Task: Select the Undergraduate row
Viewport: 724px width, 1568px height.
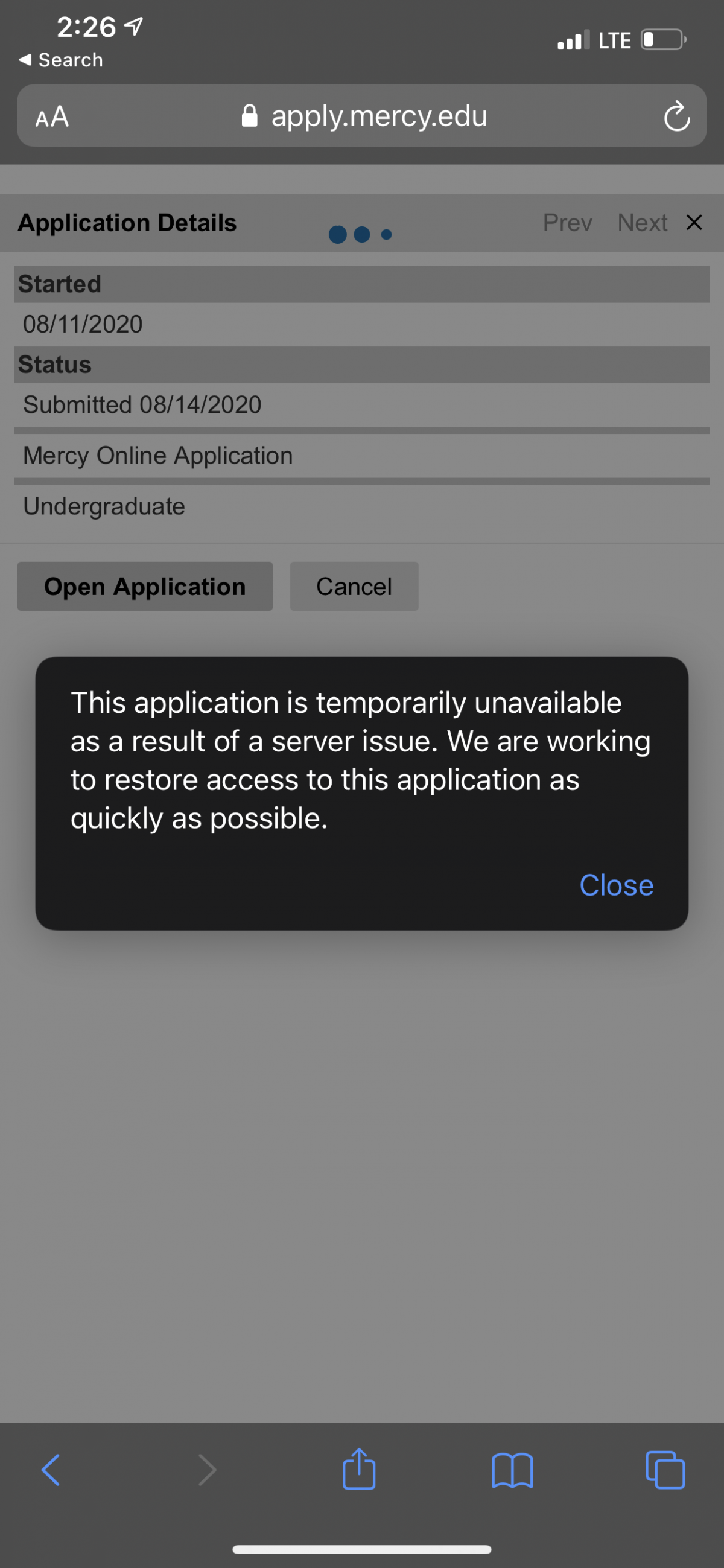Action: click(x=361, y=506)
